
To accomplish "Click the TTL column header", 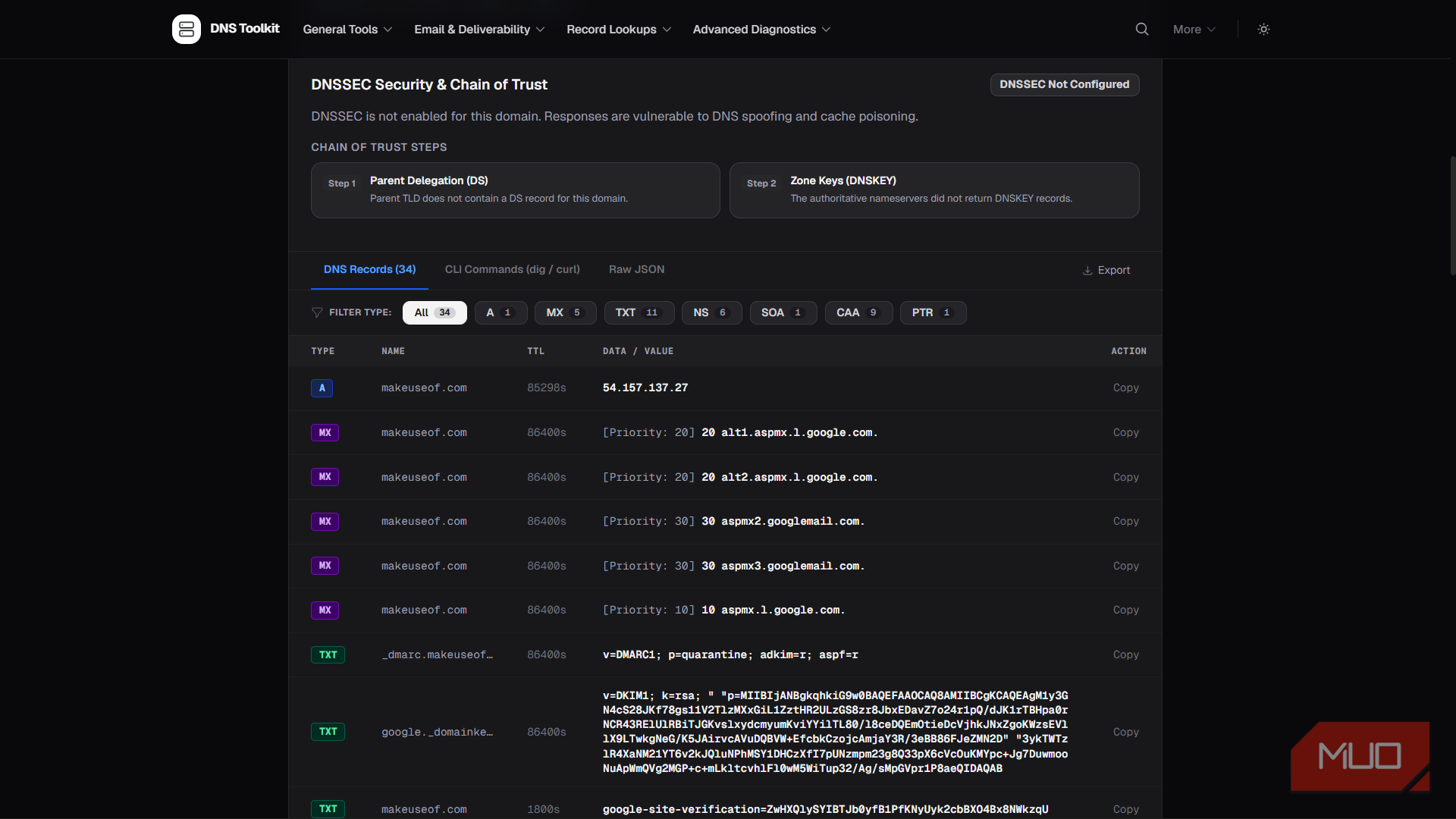I will tap(535, 351).
